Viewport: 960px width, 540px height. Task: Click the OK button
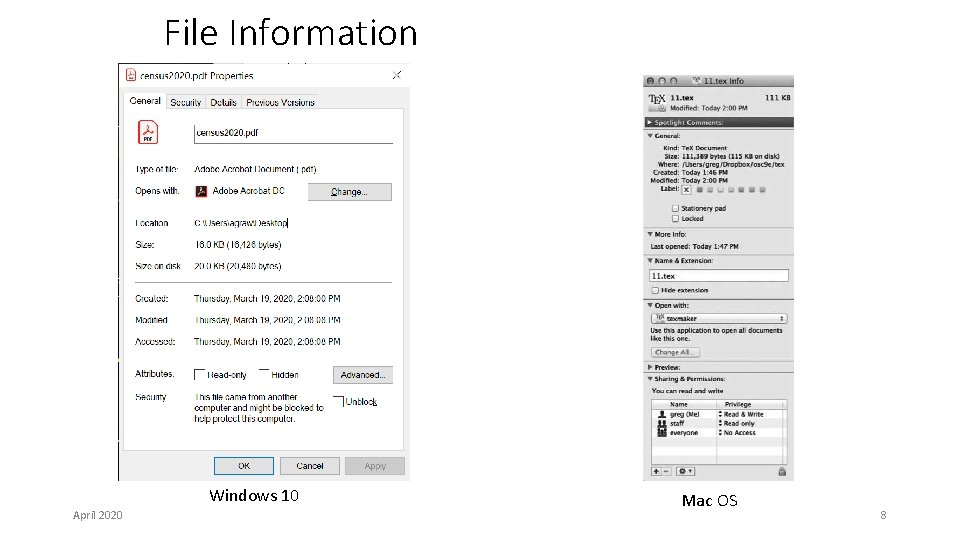pyautogui.click(x=244, y=466)
